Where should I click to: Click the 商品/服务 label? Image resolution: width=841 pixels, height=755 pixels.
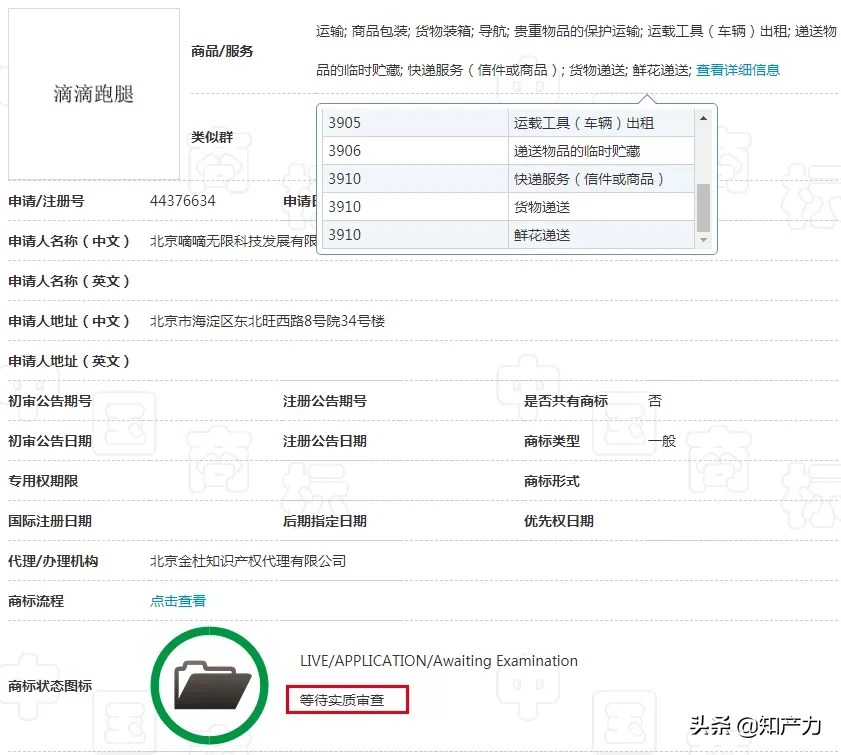[222, 51]
